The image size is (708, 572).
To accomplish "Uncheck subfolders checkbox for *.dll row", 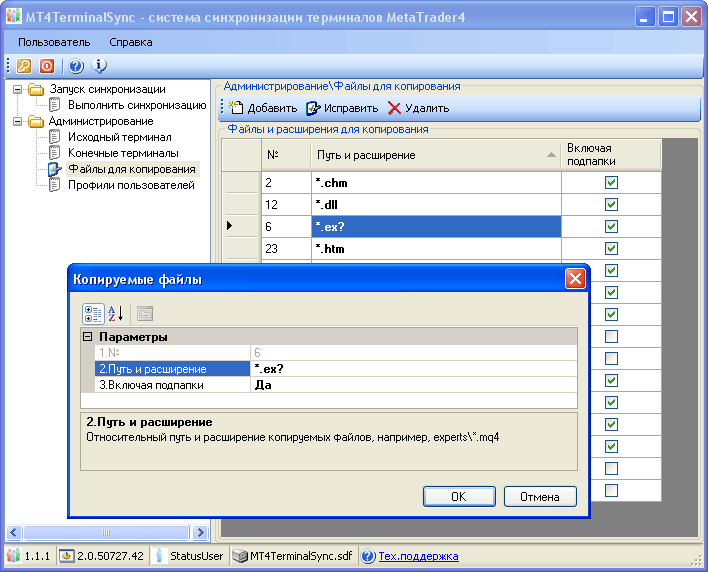I will pyautogui.click(x=611, y=205).
